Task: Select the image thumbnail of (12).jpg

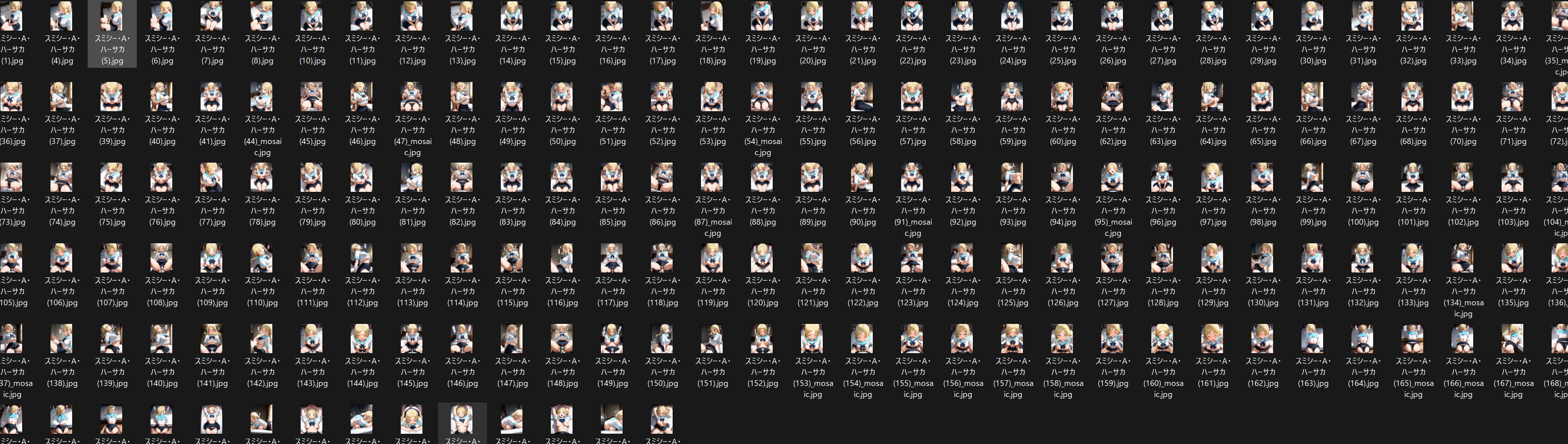Action: pyautogui.click(x=412, y=15)
